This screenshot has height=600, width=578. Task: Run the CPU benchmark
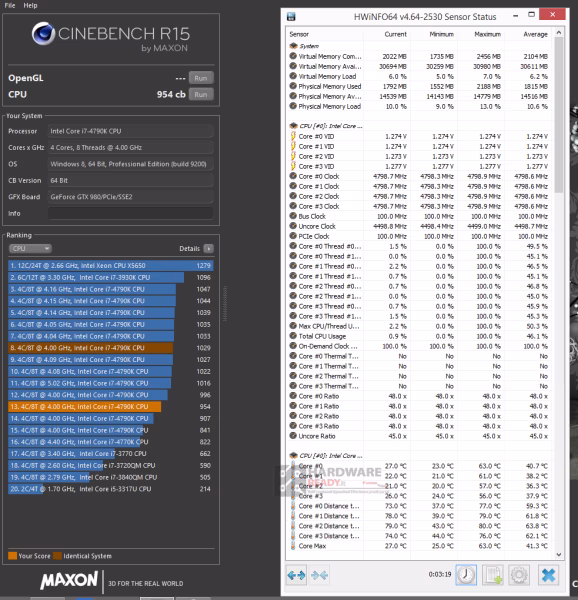point(201,95)
